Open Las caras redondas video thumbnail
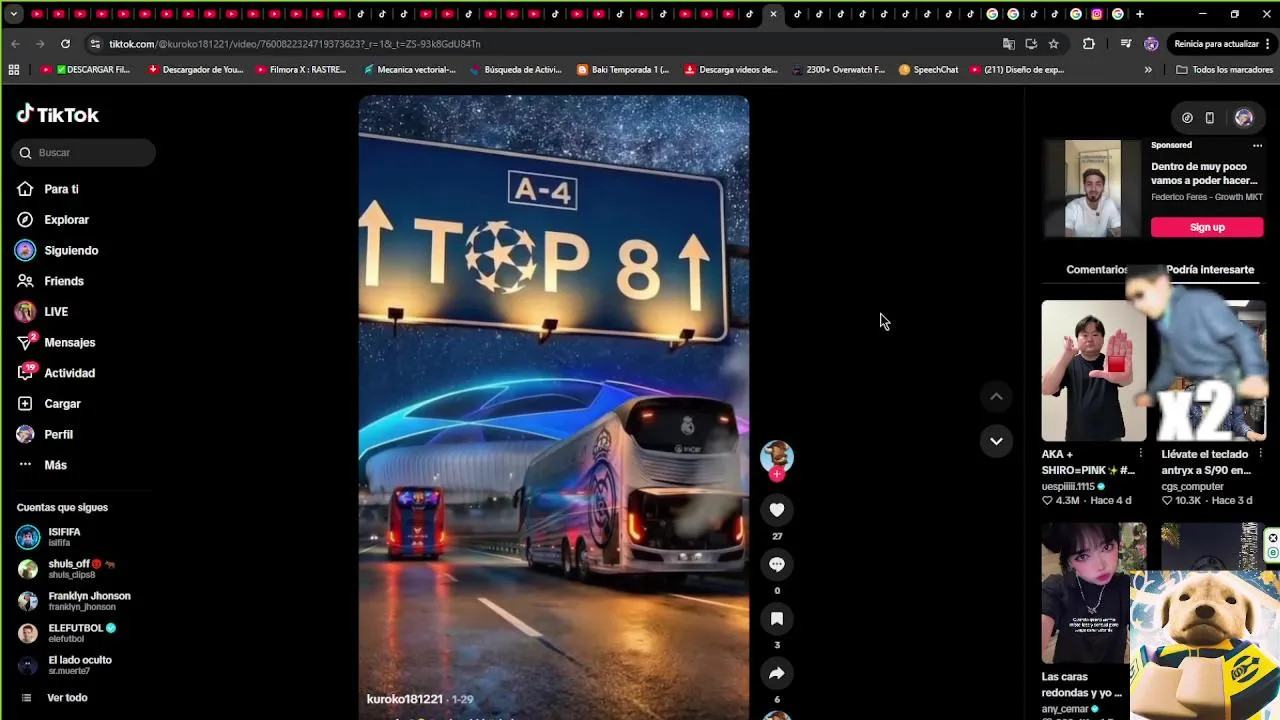Viewport: 1280px width, 720px height. (x=1094, y=593)
